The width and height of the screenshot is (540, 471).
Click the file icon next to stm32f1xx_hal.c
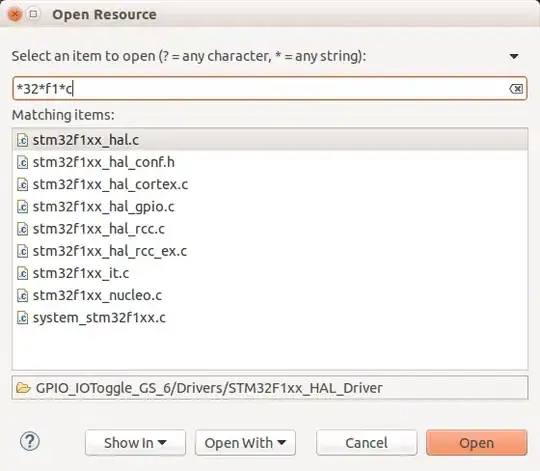click(23, 140)
